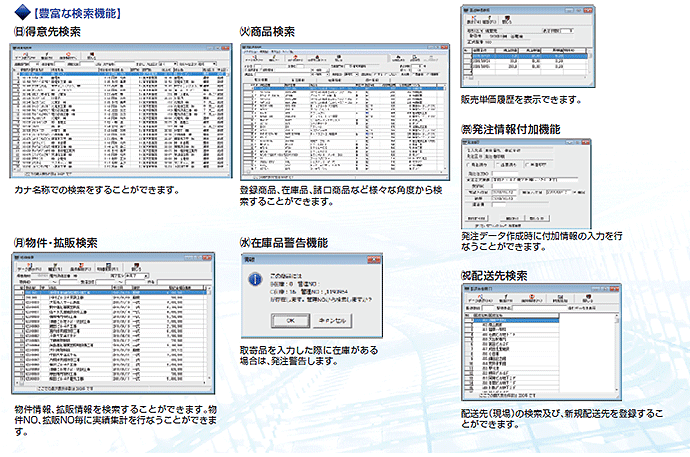Open the rightmost dropdown in customer search filter row
Image resolution: width=690 pixels, height=457 pixels.
[x=205, y=64]
